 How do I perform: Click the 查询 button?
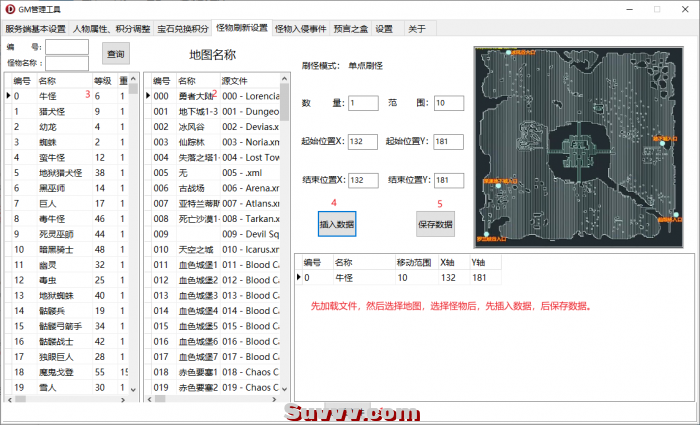(x=116, y=54)
